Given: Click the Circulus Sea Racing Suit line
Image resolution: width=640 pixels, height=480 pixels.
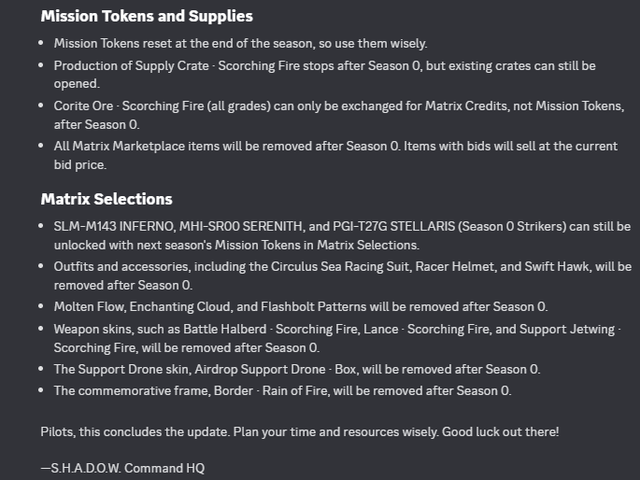Looking at the screenshot, I should [342, 276].
